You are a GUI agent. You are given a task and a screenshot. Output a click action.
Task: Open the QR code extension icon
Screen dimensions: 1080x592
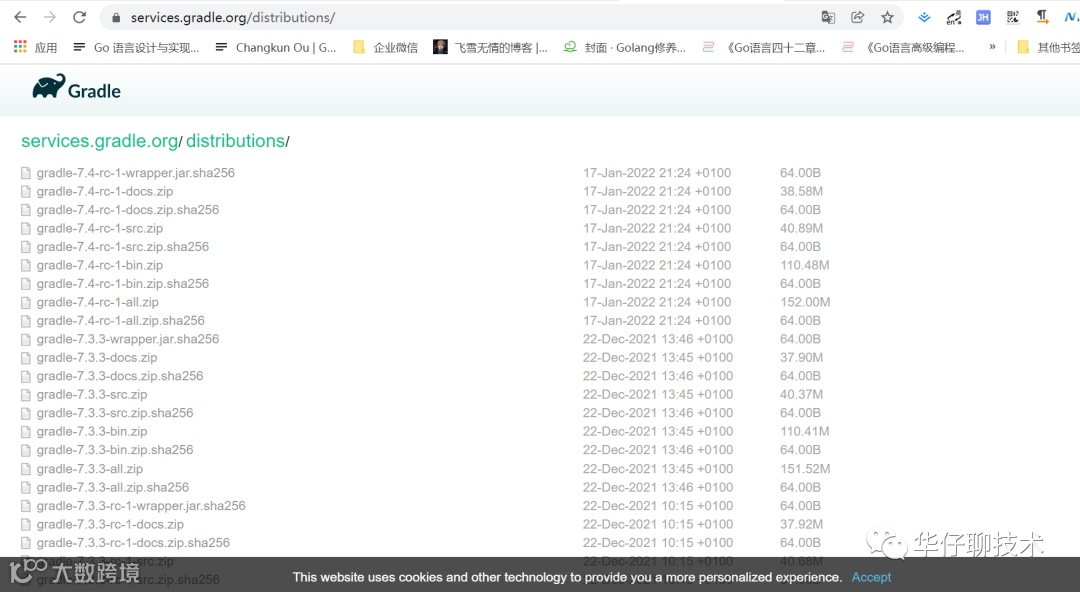pos(1012,17)
